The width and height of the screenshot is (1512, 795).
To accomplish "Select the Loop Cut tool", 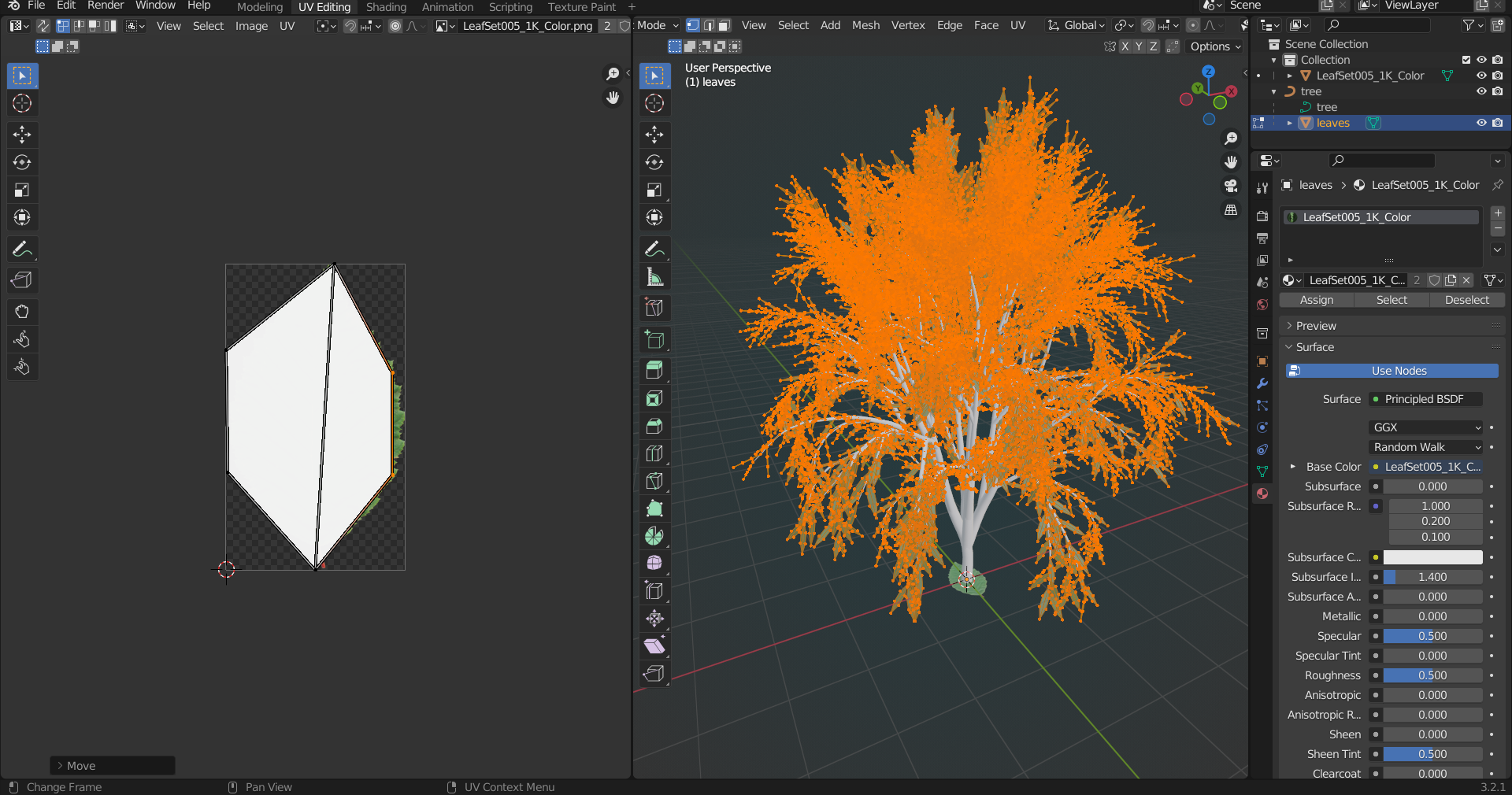I will click(x=654, y=453).
